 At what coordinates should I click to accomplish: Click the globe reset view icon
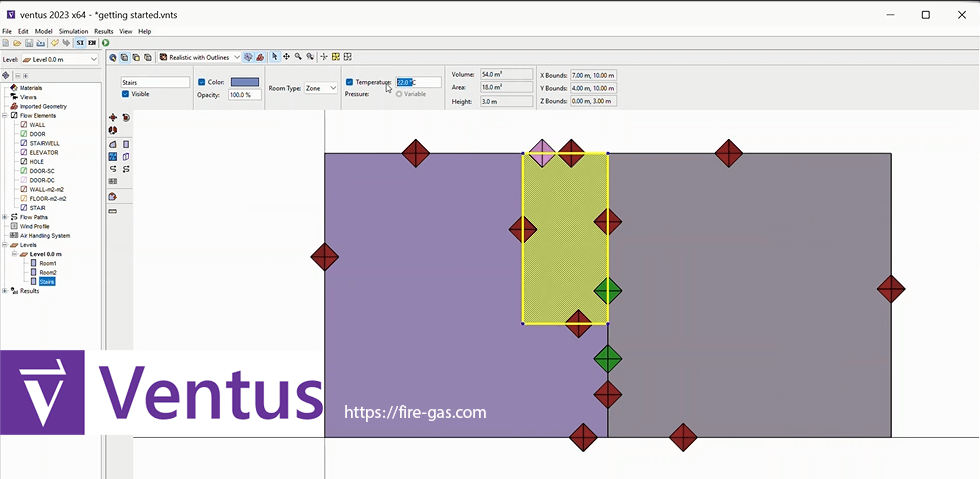(x=113, y=58)
